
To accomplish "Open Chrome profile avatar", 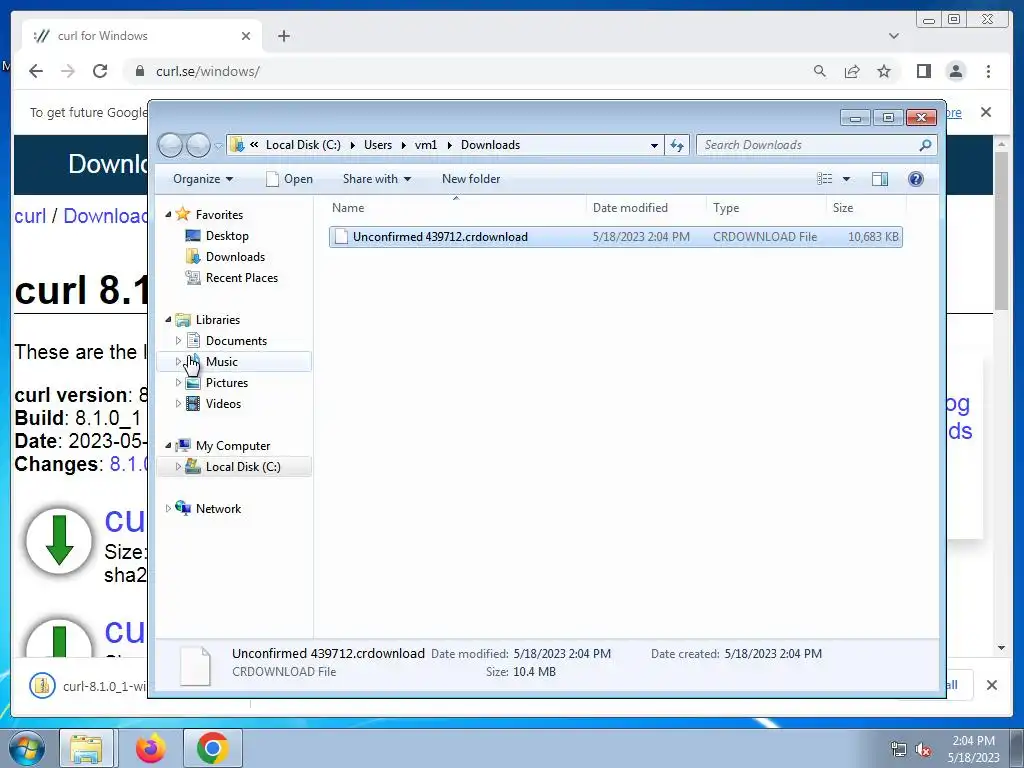I will 956,71.
